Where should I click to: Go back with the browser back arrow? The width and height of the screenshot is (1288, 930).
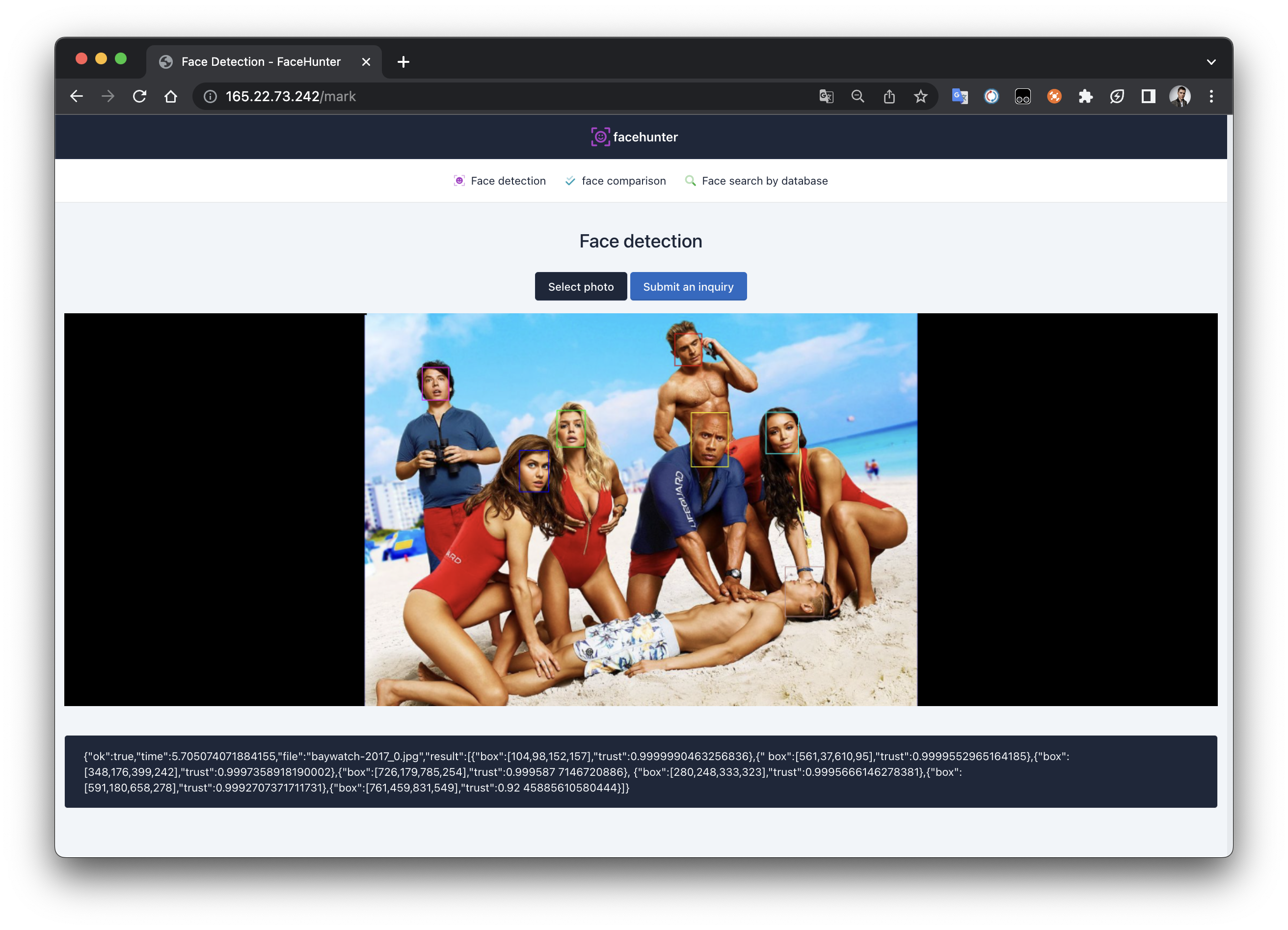point(77,97)
